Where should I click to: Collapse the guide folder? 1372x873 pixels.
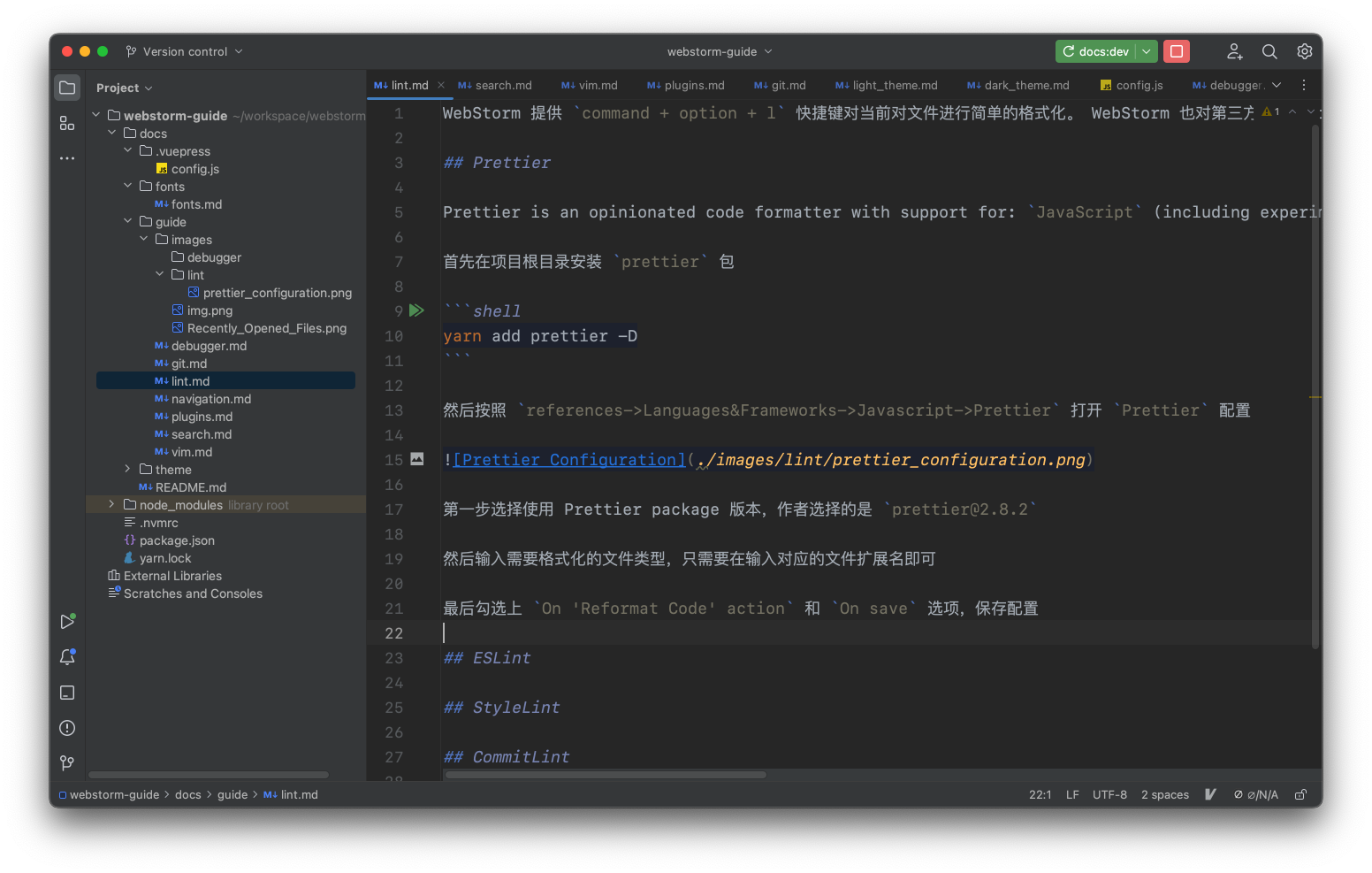point(128,221)
